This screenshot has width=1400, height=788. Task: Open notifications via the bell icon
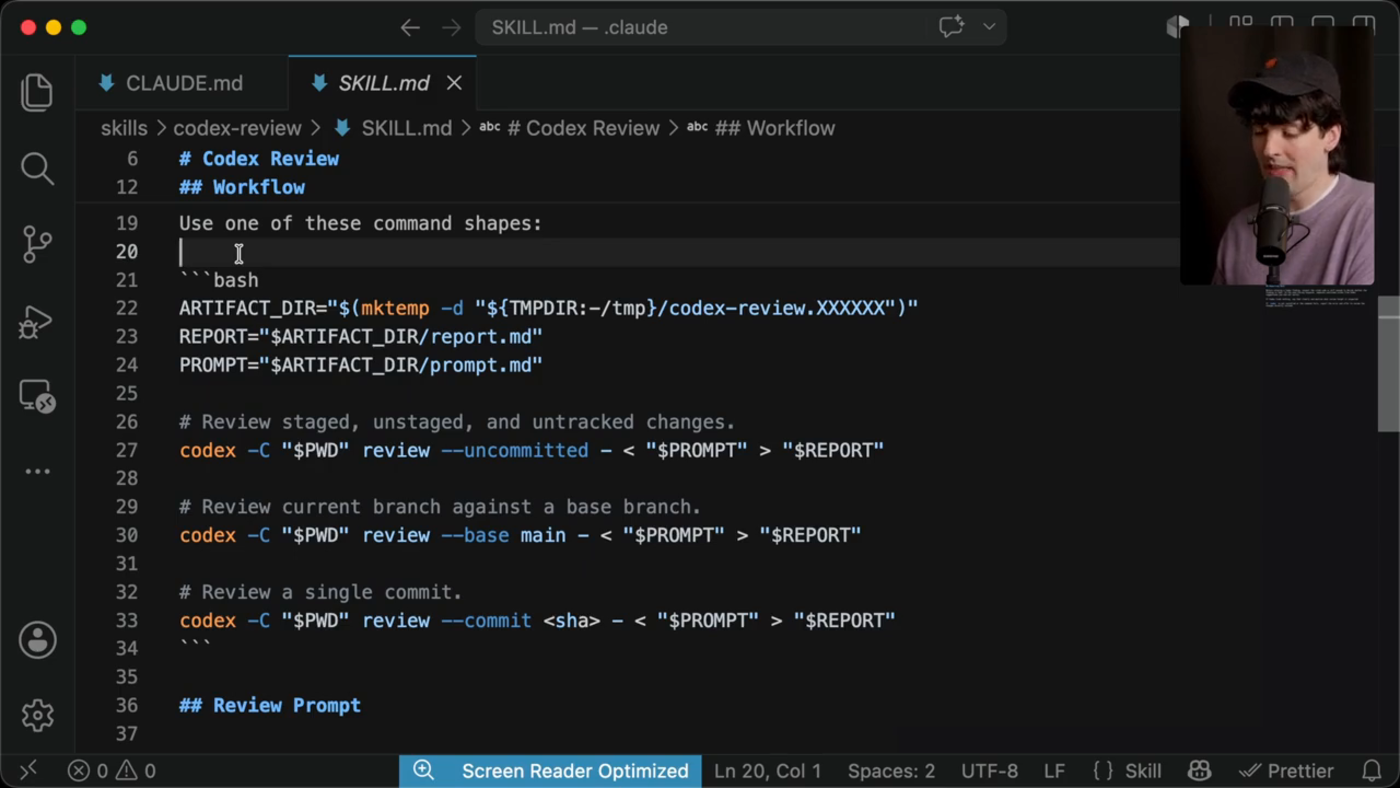(x=1372, y=770)
